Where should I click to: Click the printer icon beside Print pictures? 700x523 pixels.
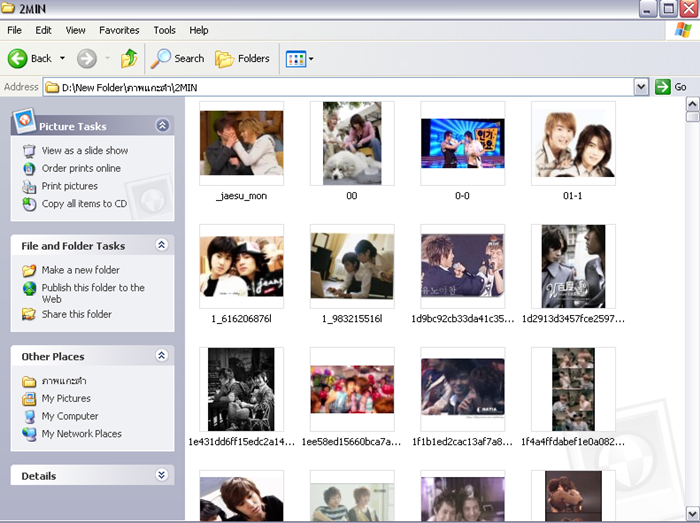point(29,186)
